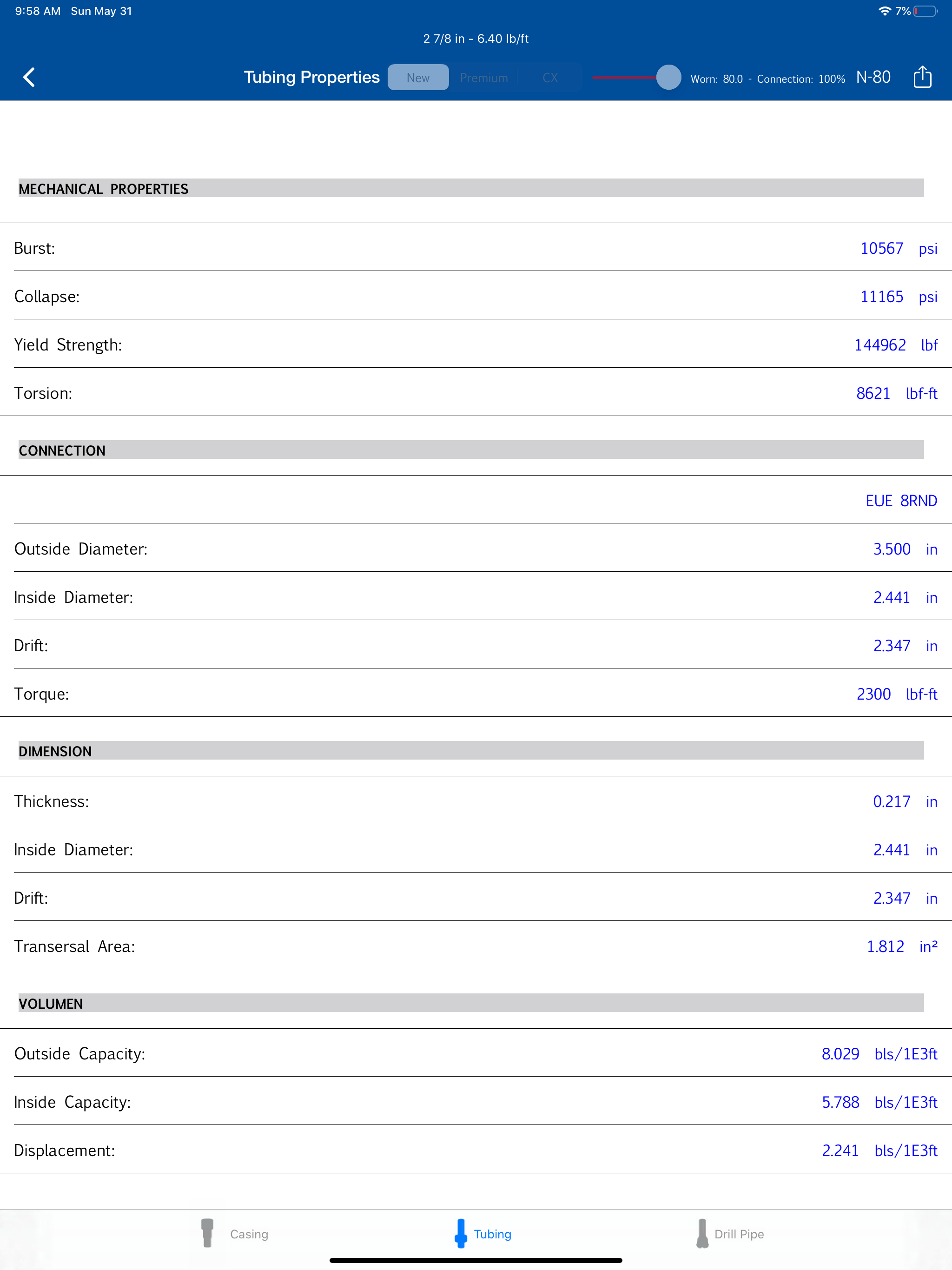952x1270 pixels.
Task: Tap the Burst row label
Action: [34, 248]
